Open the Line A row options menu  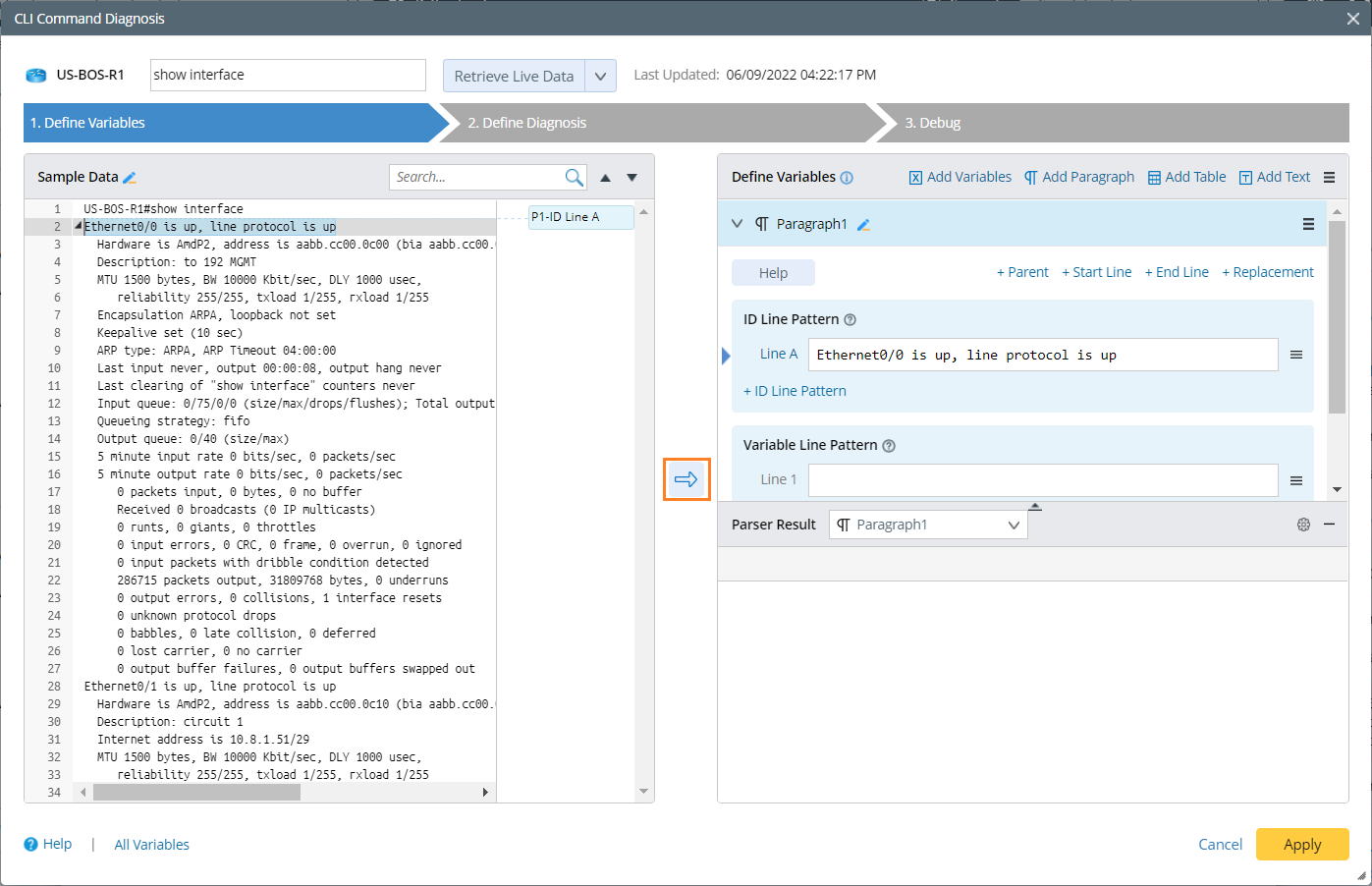[x=1295, y=355]
